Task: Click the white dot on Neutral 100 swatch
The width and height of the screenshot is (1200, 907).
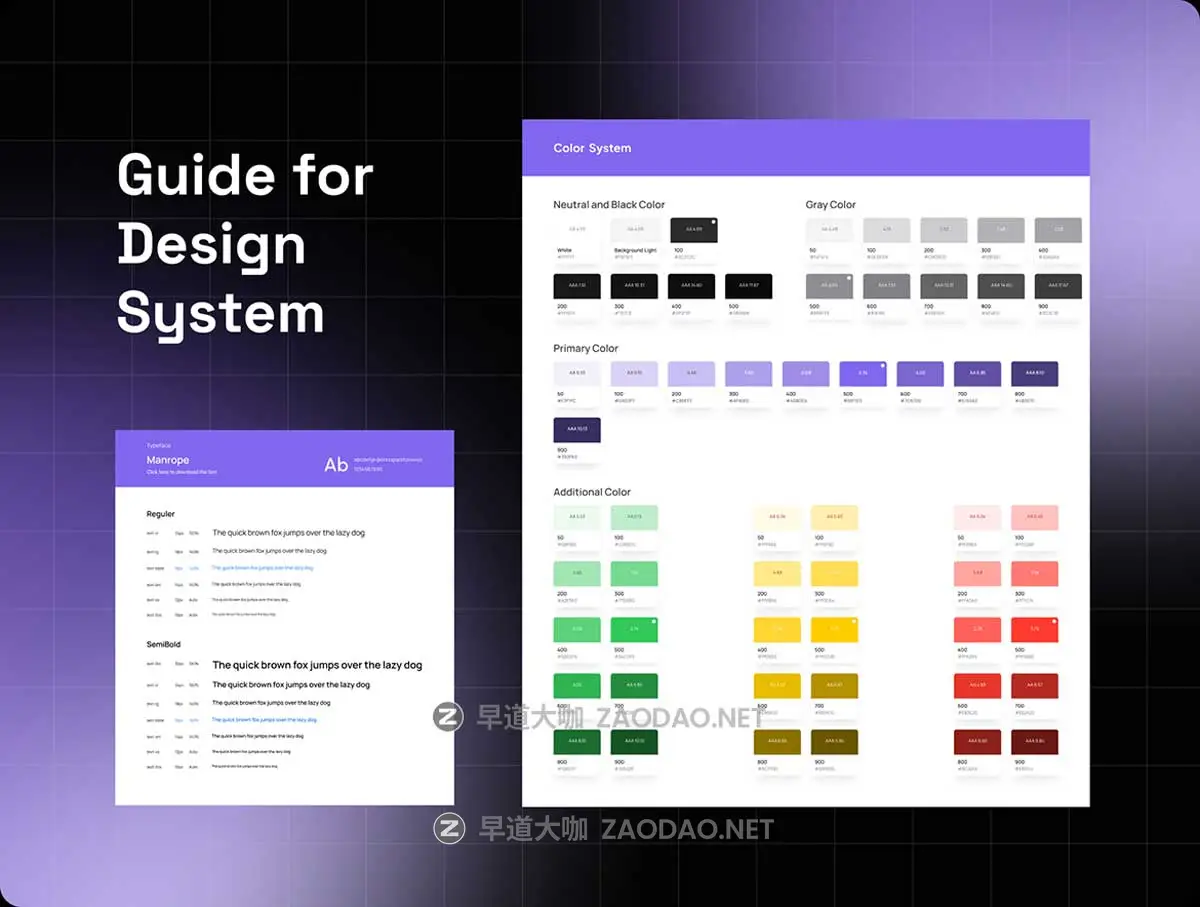Action: (713, 222)
